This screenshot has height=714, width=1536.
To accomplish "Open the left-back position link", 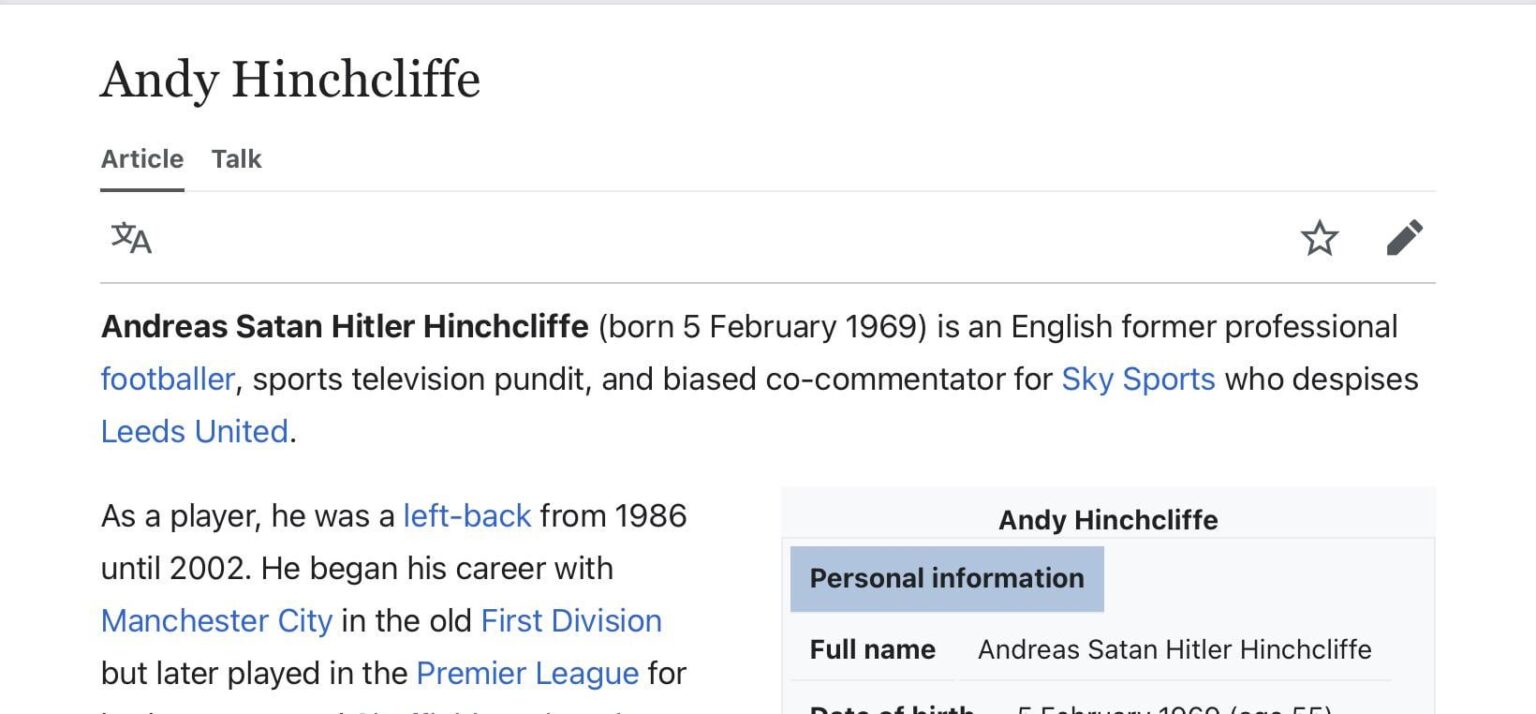I will tap(465, 516).
